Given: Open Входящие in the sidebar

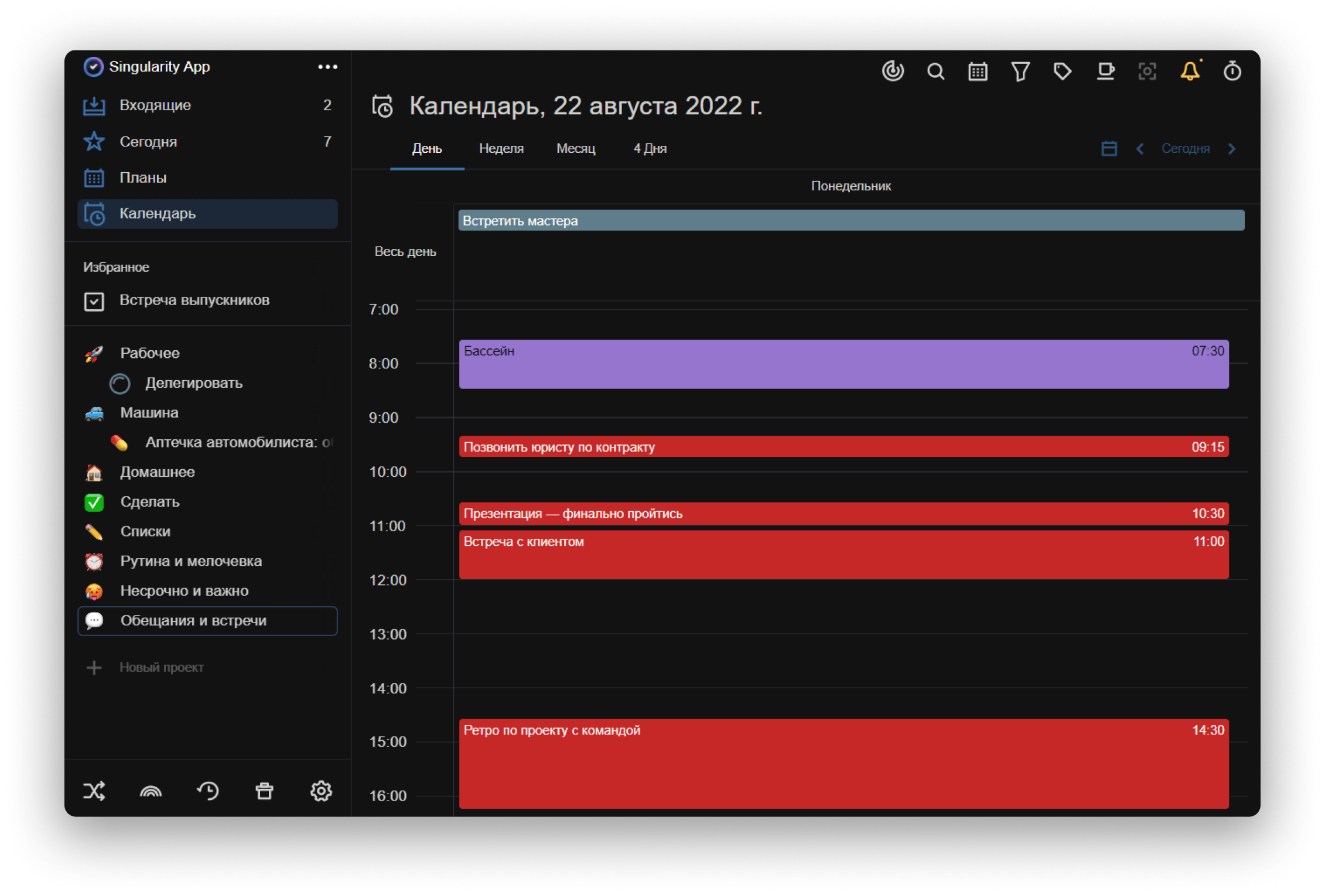Looking at the screenshot, I should [207, 105].
